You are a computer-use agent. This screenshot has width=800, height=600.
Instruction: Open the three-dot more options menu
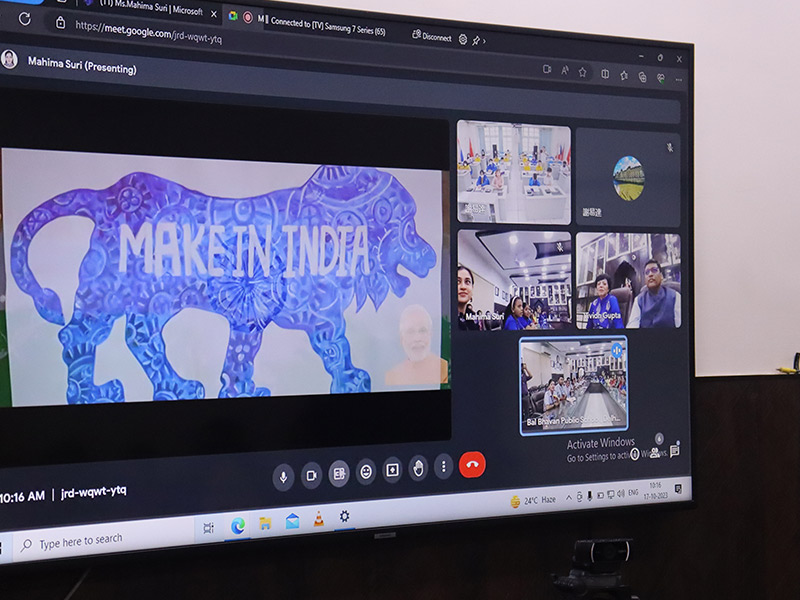pos(444,466)
